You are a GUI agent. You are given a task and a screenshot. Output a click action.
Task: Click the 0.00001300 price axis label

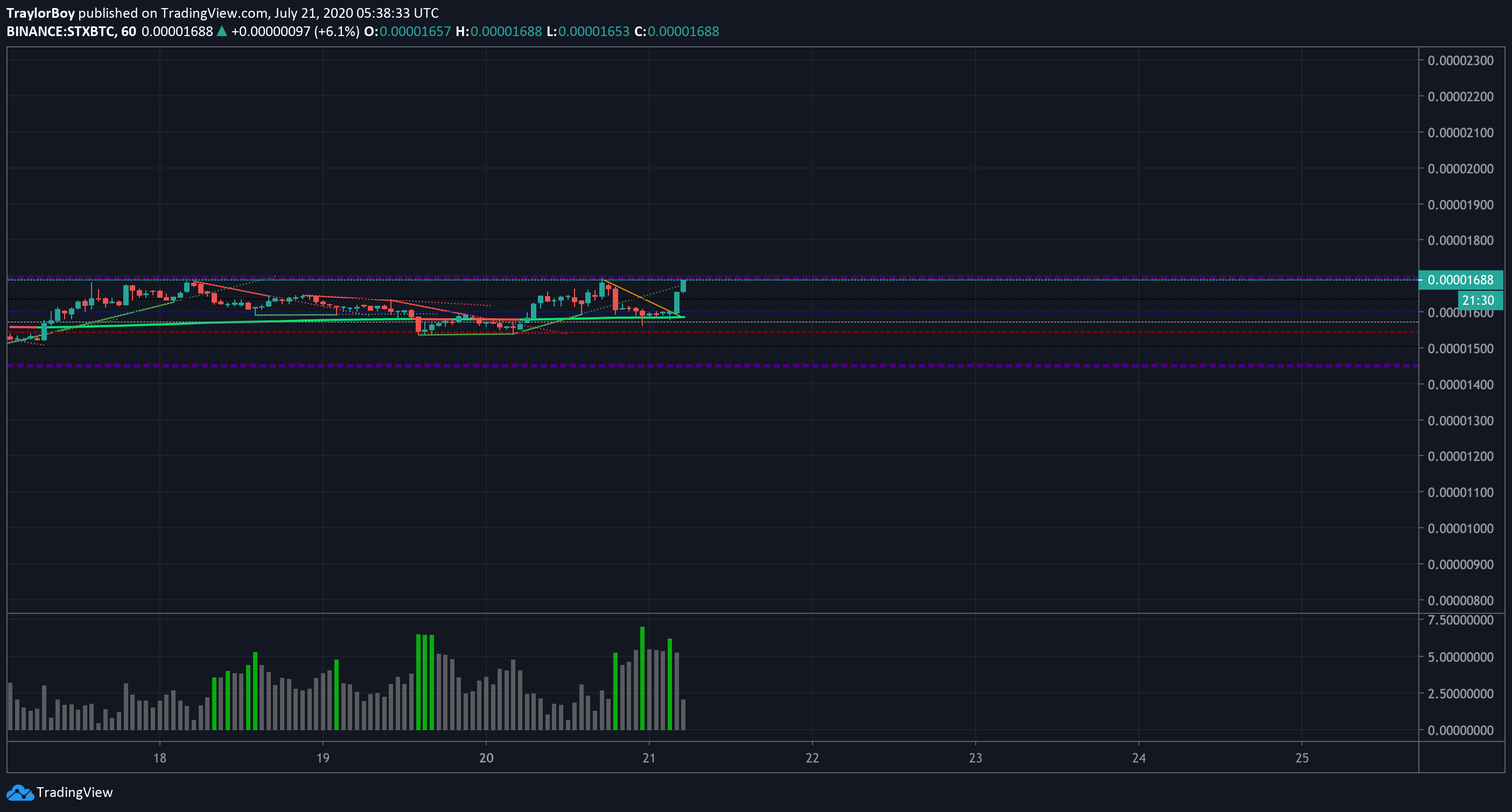pos(1461,421)
